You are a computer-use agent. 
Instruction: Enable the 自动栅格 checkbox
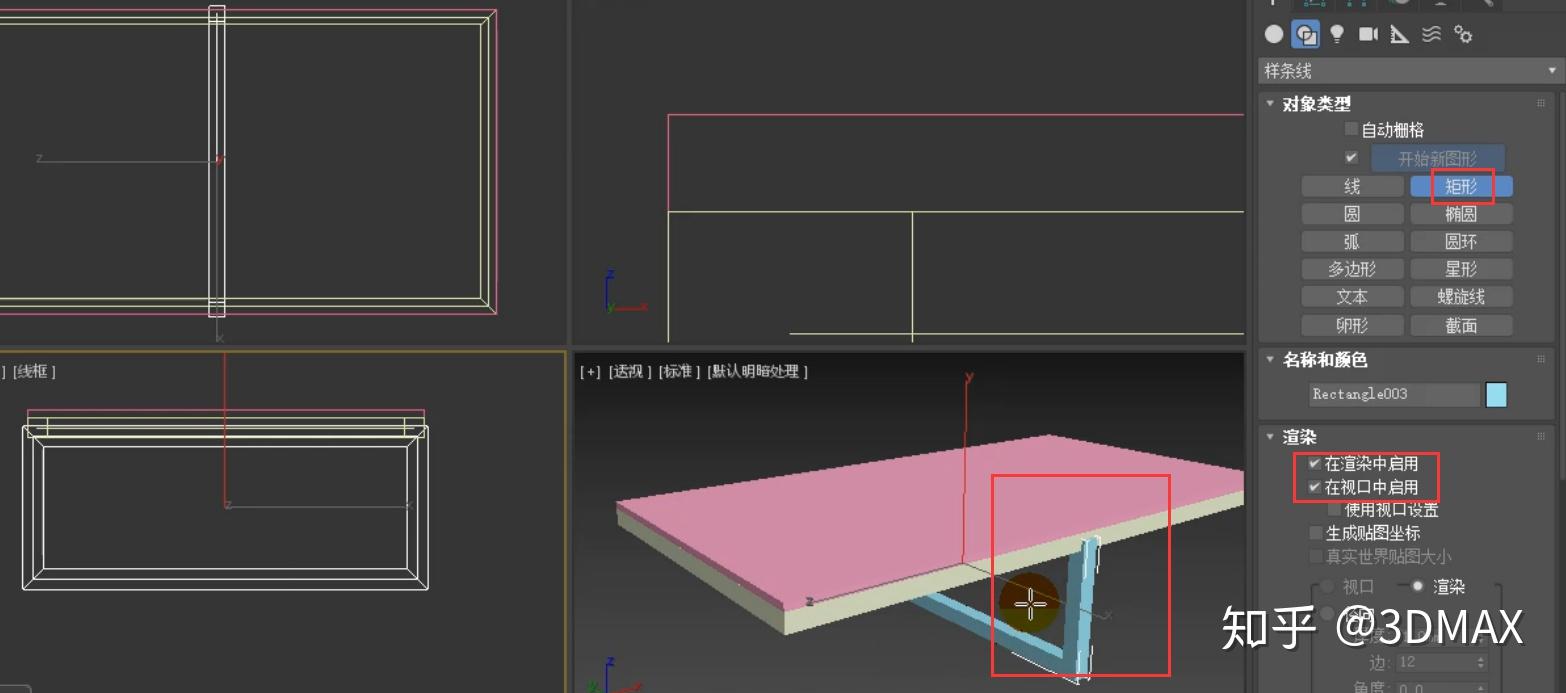[x=1350, y=131]
